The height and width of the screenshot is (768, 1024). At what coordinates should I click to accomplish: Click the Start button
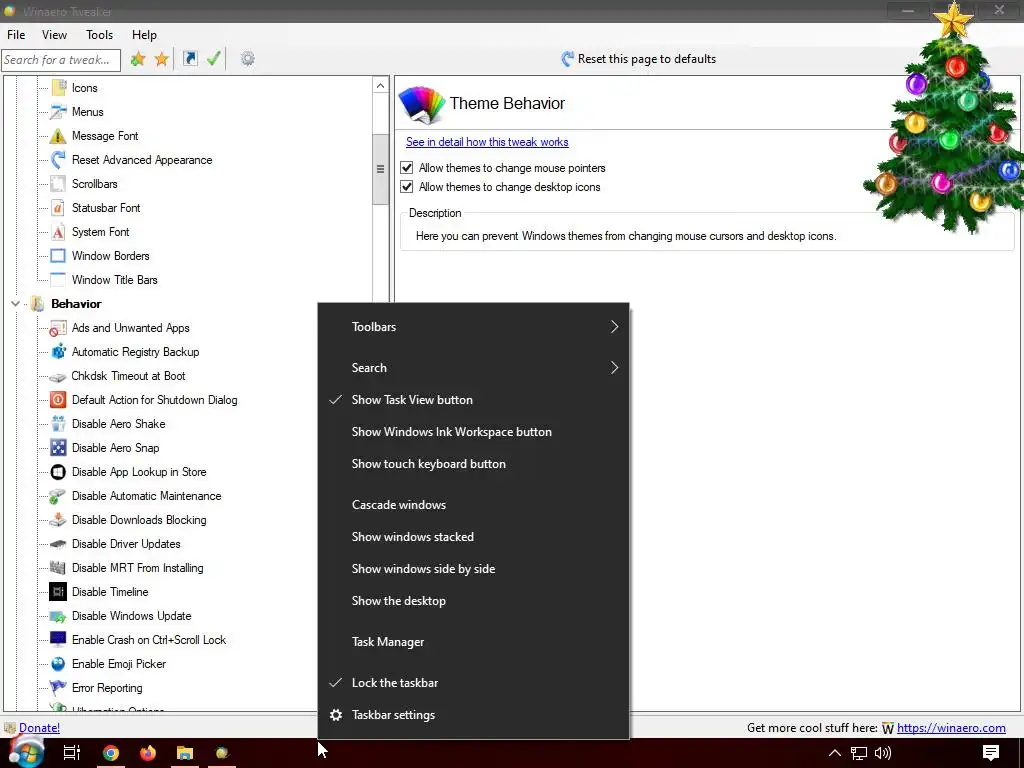pyautogui.click(x=25, y=752)
